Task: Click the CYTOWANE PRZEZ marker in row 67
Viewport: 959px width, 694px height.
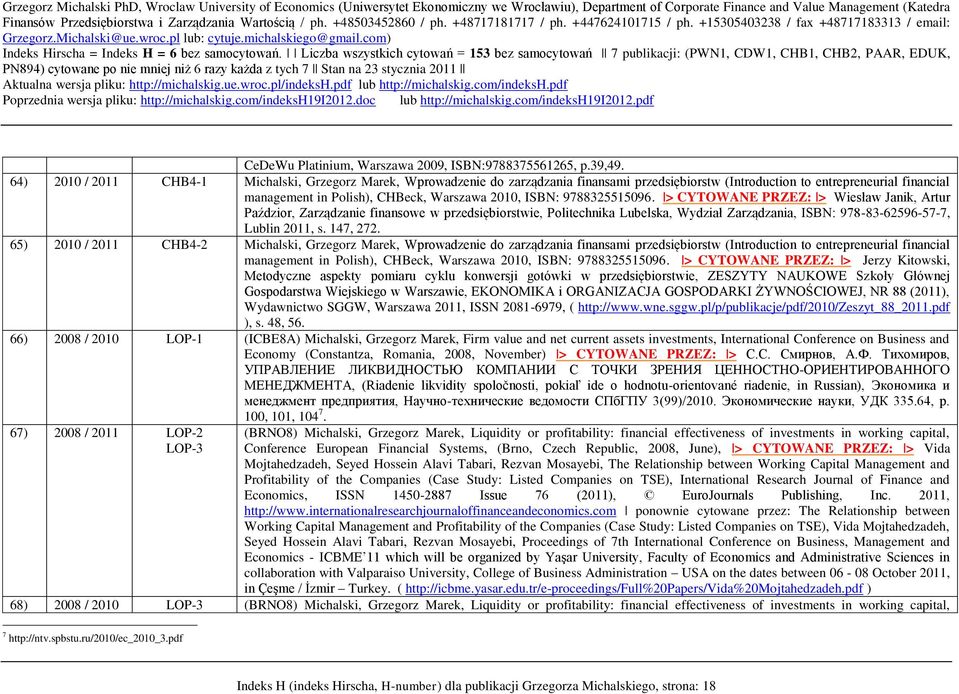Action: pos(823,449)
